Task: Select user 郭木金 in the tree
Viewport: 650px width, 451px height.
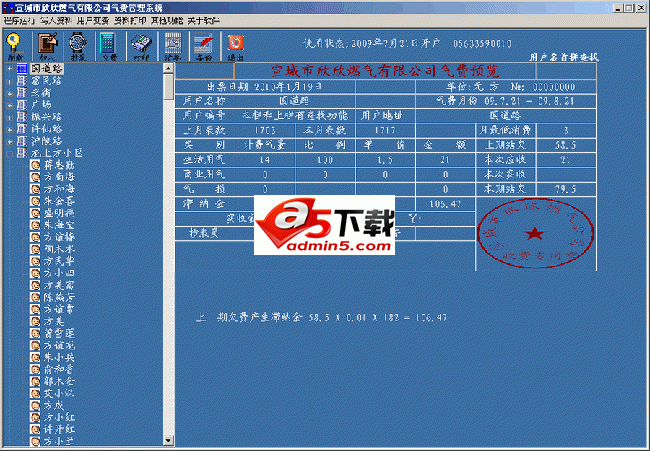Action: [59, 381]
